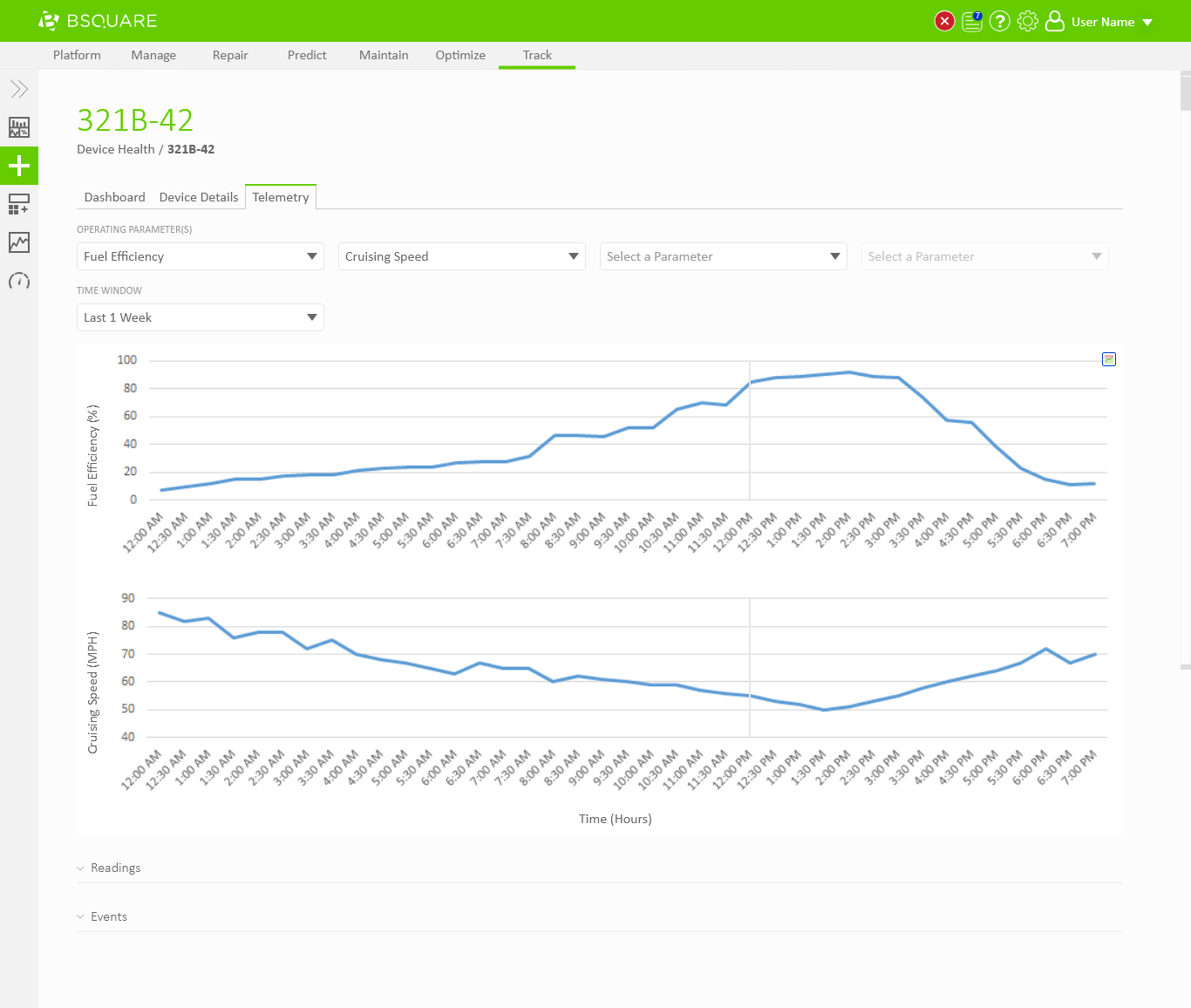Open the add widget grid sidebar icon

[19, 204]
